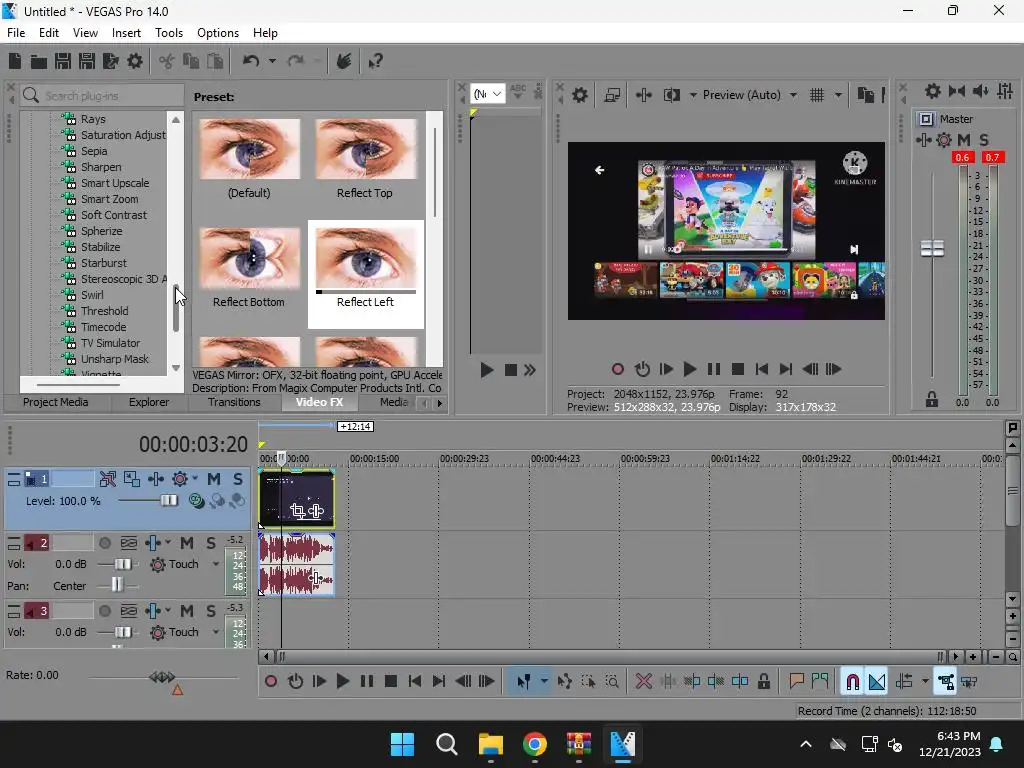Open undo history dropdown arrow
1024x768 pixels.
pyautogui.click(x=272, y=61)
